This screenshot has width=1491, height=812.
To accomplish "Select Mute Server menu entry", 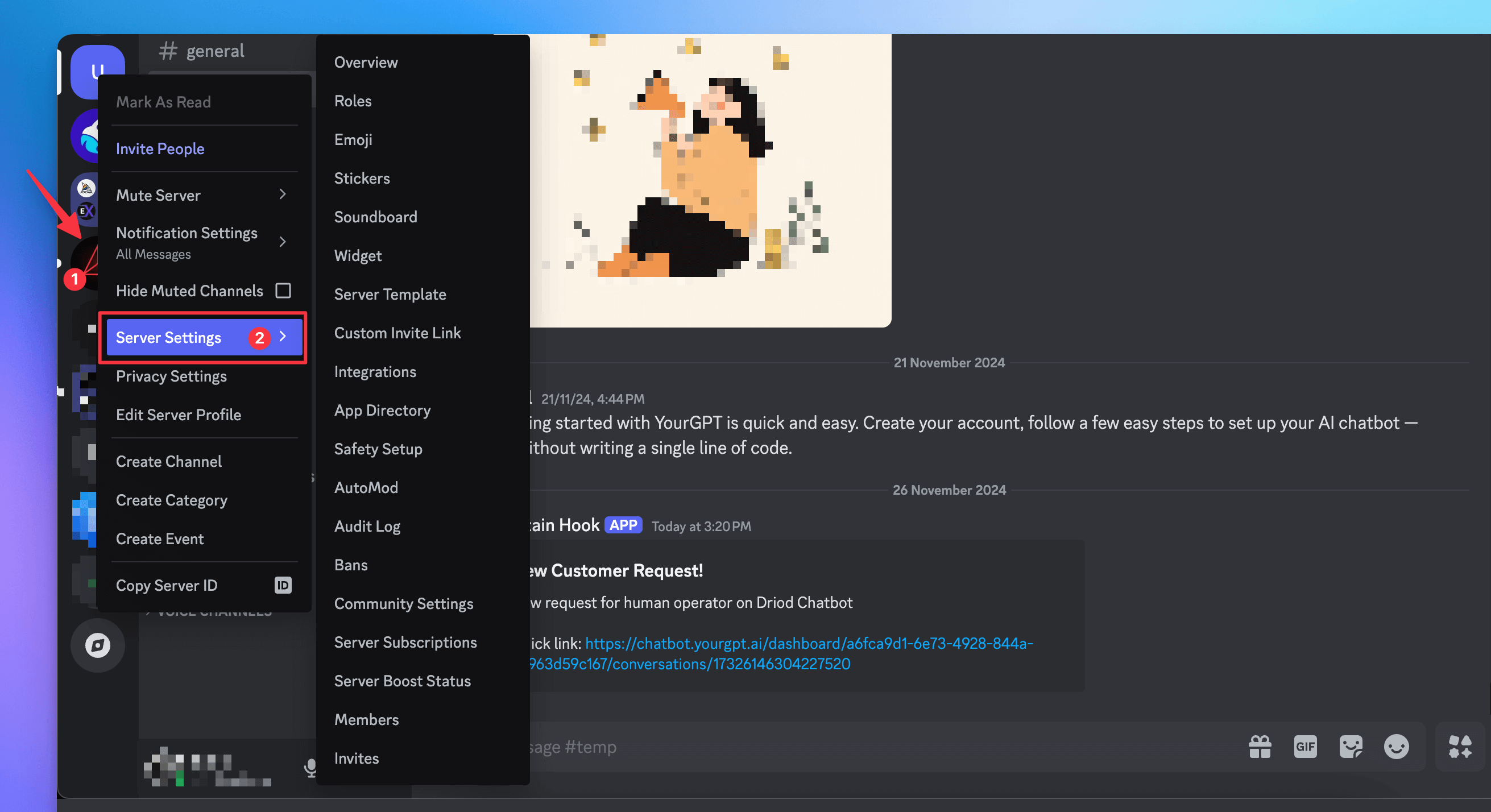I will pyautogui.click(x=204, y=195).
